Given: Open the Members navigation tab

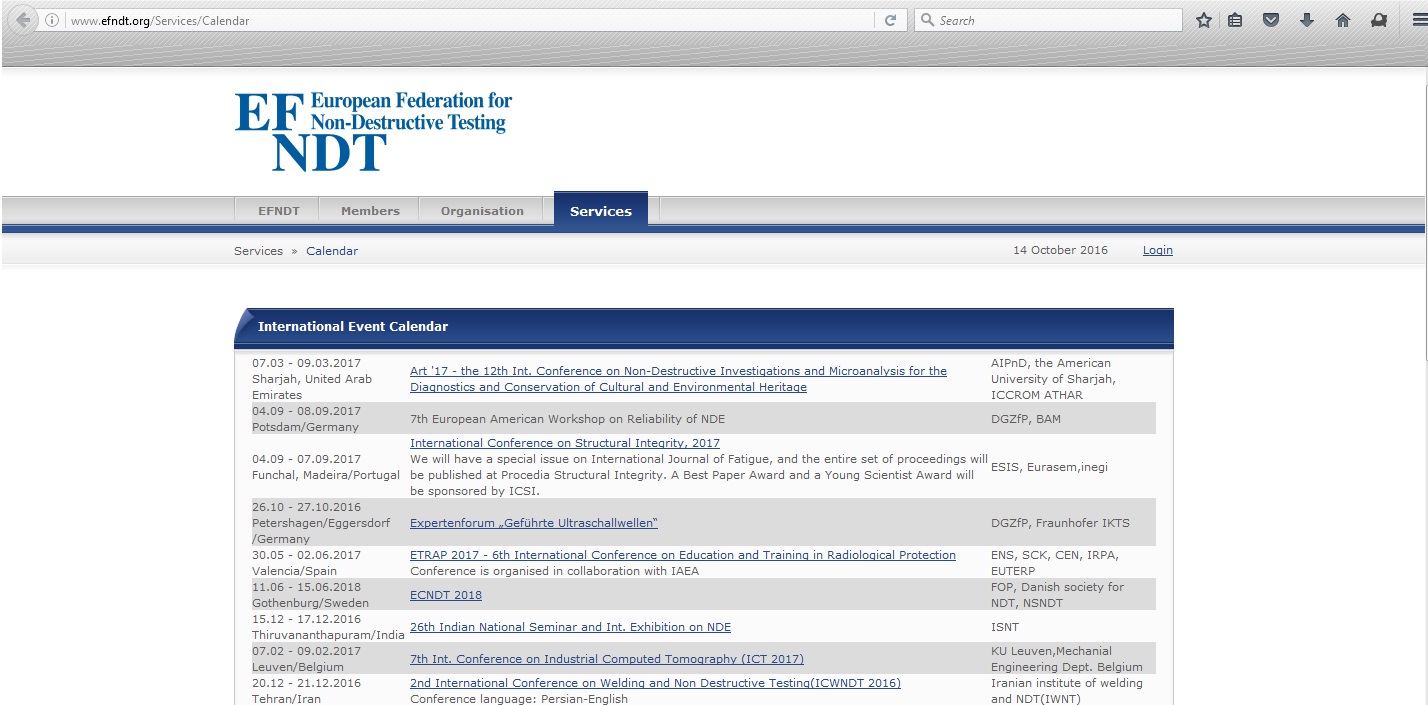Looking at the screenshot, I should coord(370,211).
